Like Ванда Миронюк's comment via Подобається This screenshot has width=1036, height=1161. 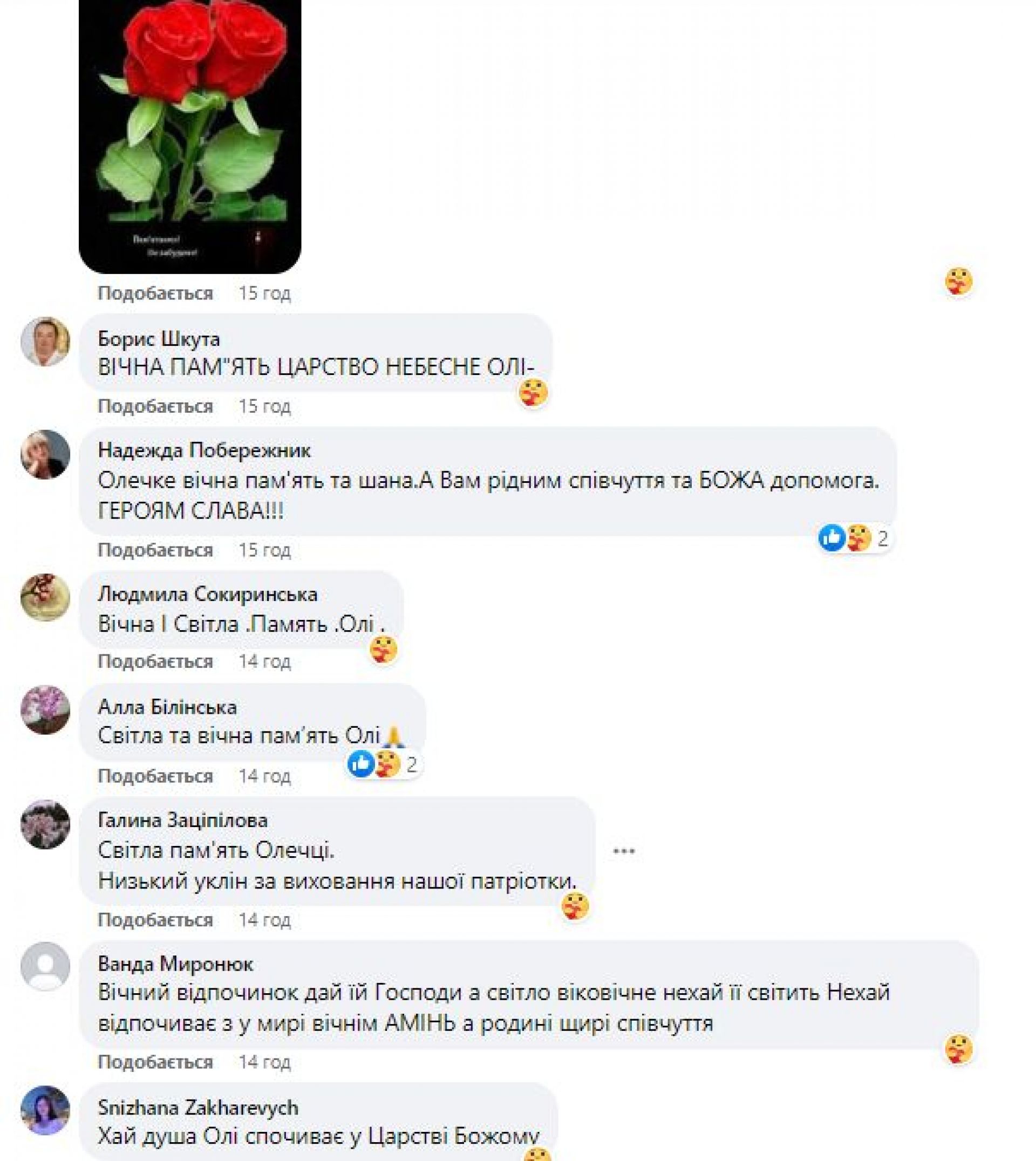pyautogui.click(x=155, y=1062)
